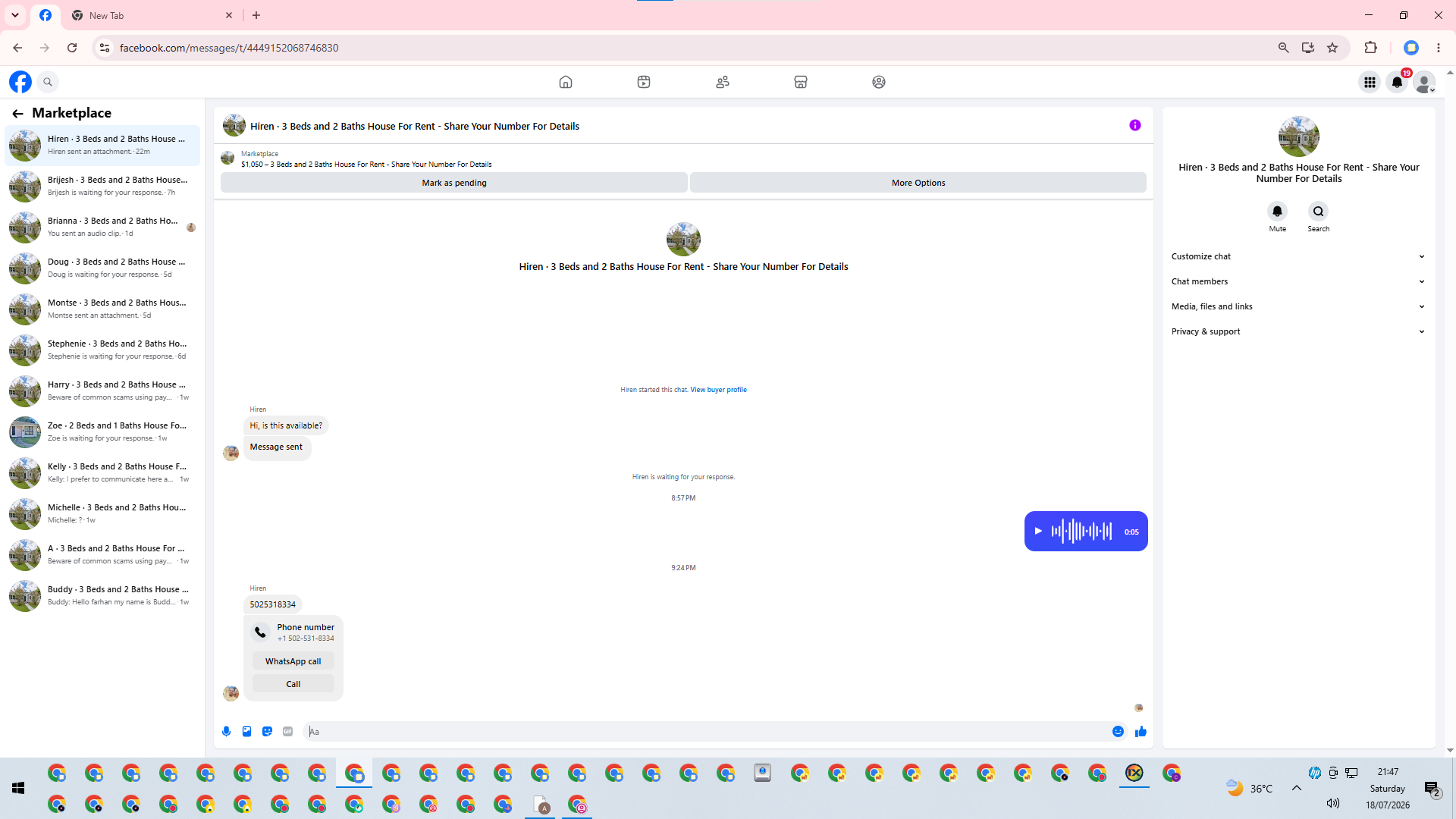Click the phone handset icon in message
The image size is (1456, 819).
pyautogui.click(x=260, y=632)
